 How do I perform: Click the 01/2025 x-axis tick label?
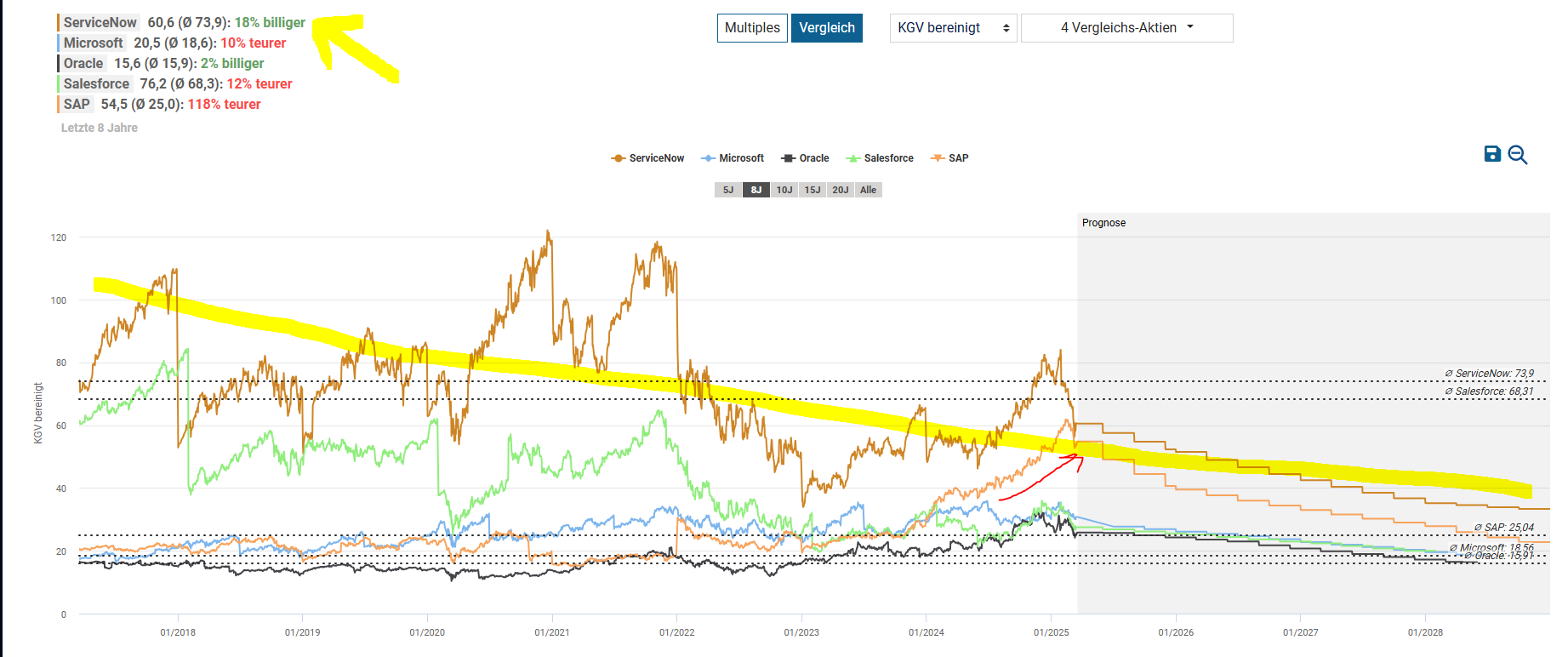(x=1051, y=632)
